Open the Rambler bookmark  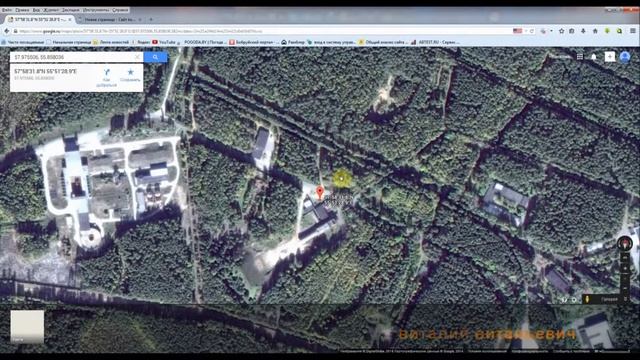[293, 42]
